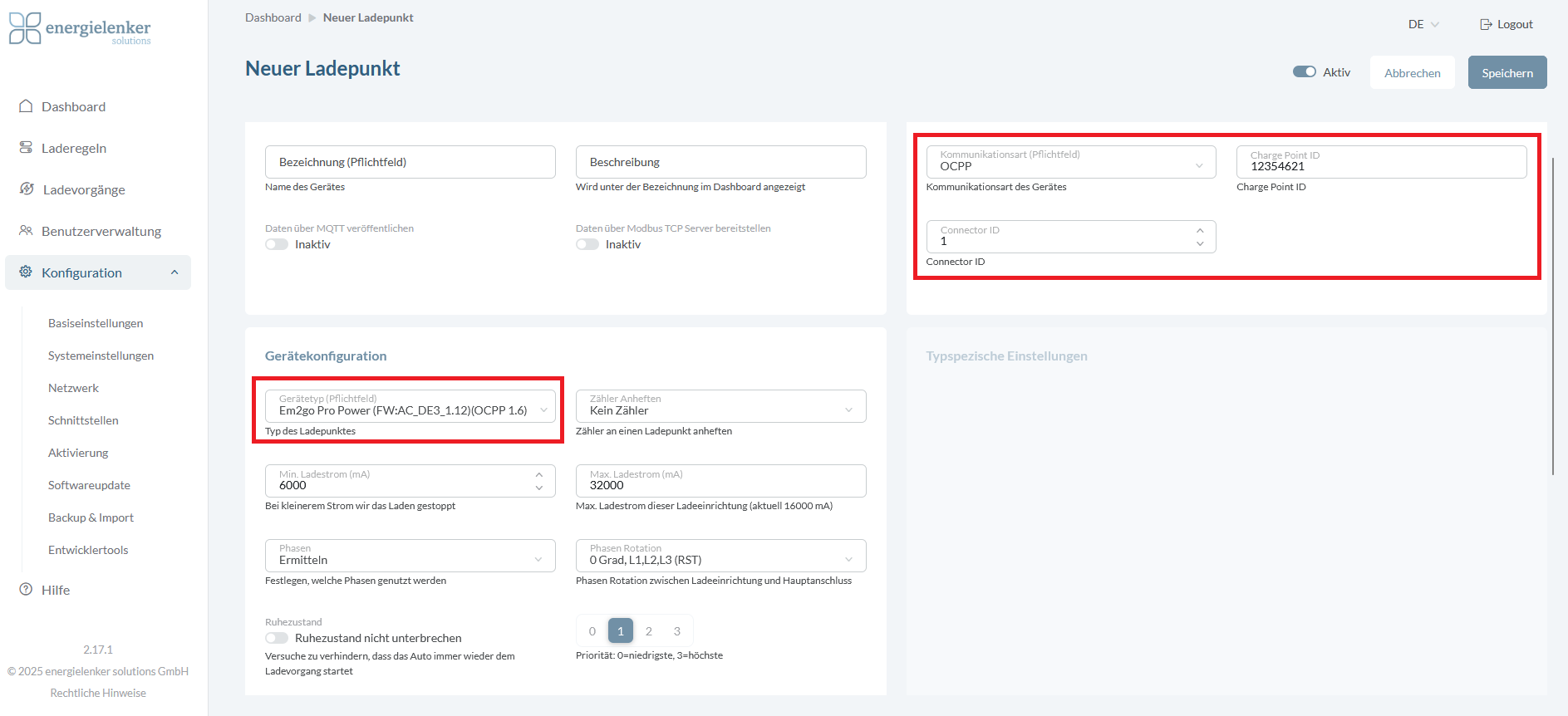
Task: Toggle Ruhezustand nicht unterbrechen switch
Action: coord(277,638)
